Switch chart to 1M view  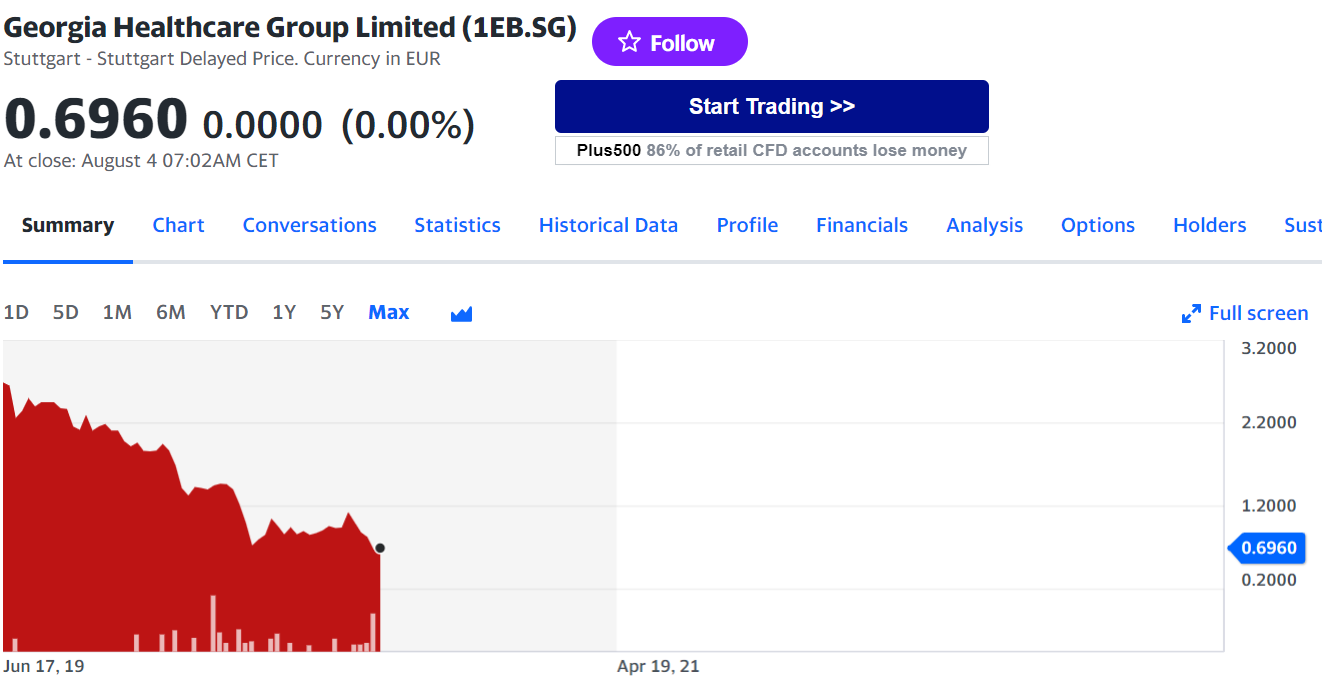[117, 312]
